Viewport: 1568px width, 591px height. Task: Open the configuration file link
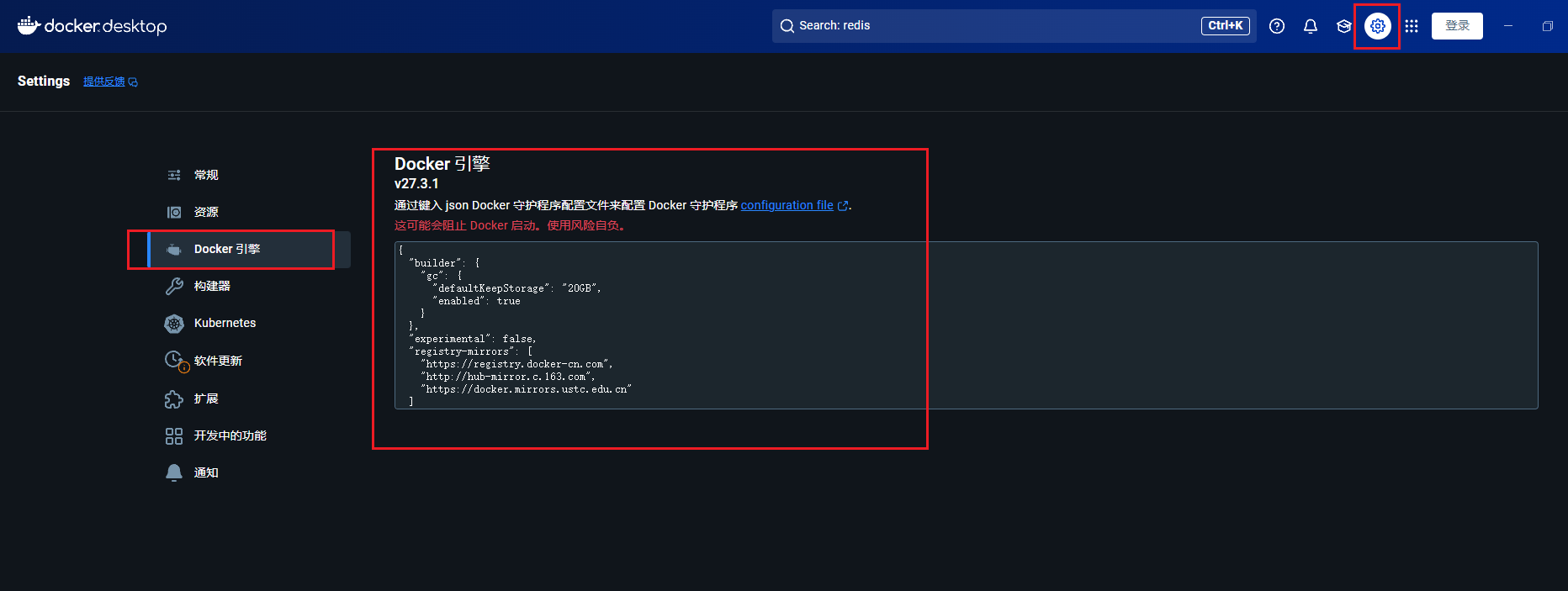click(787, 205)
